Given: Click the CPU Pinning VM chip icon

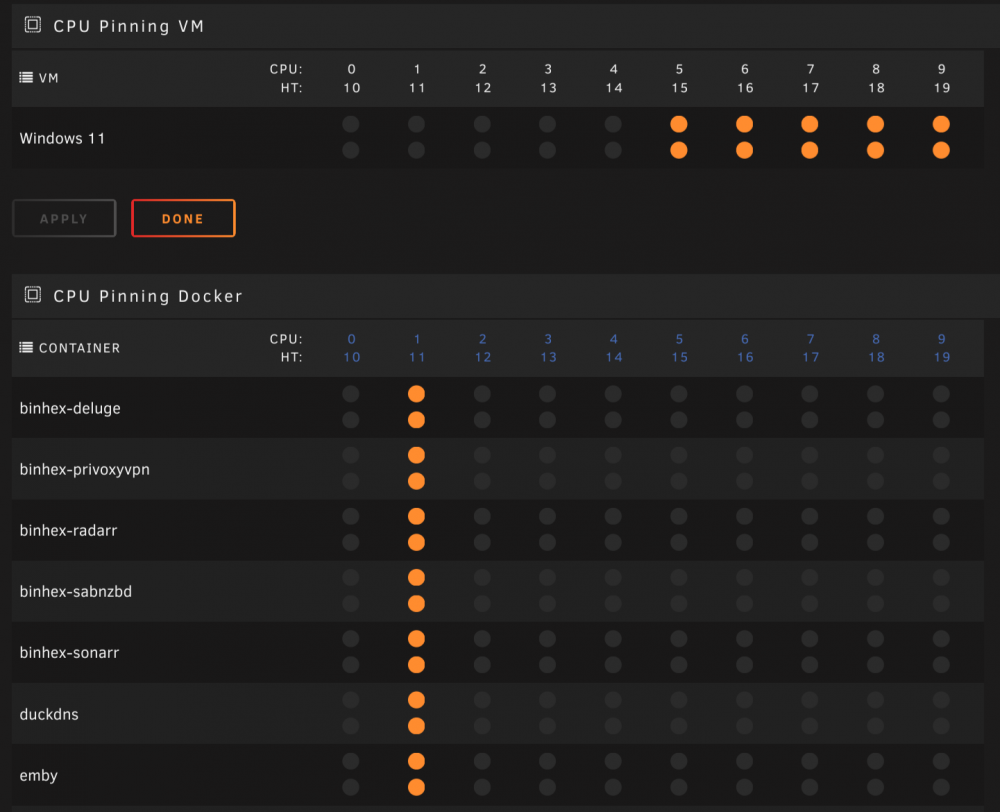Looking at the screenshot, I should 33,25.
